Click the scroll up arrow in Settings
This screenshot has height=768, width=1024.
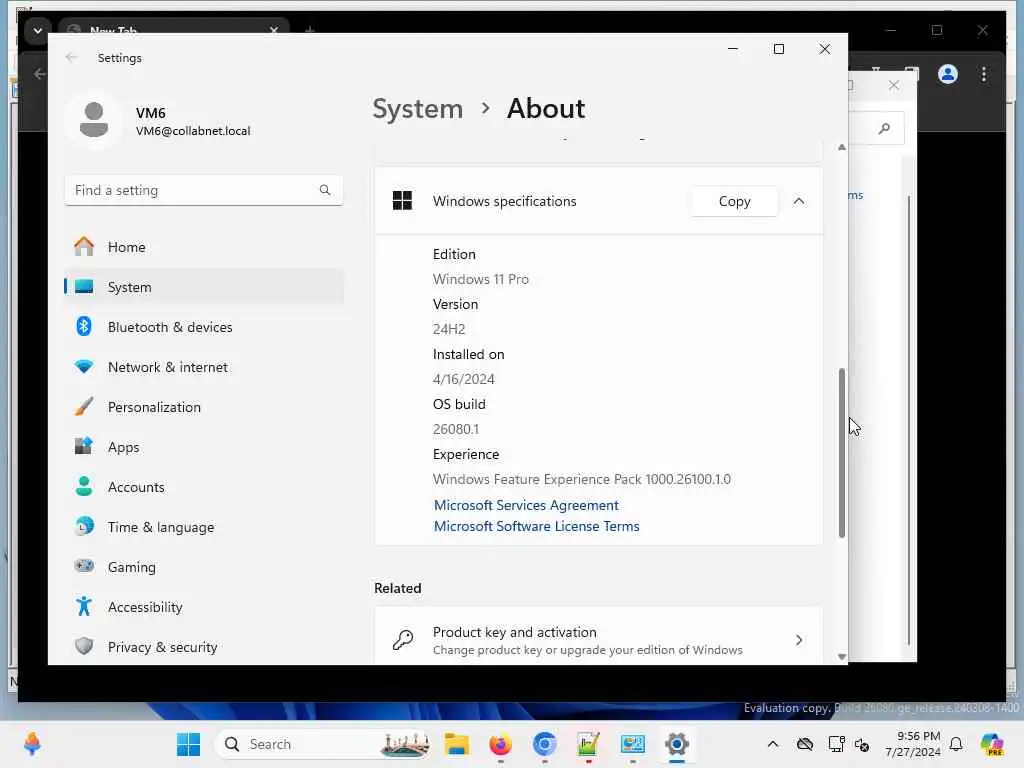coord(842,148)
